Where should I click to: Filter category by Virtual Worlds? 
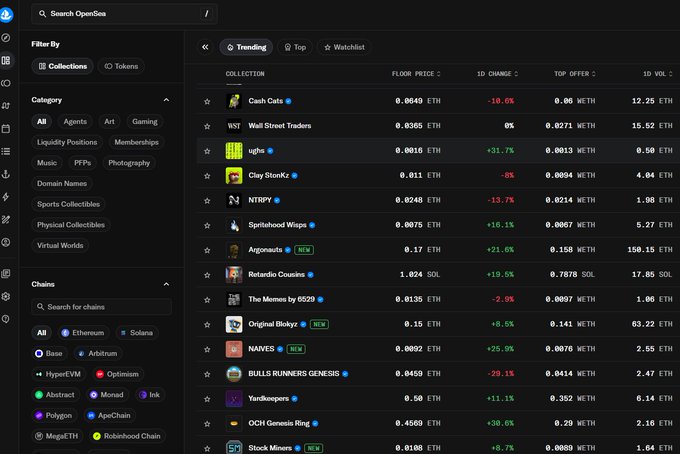click(x=60, y=245)
